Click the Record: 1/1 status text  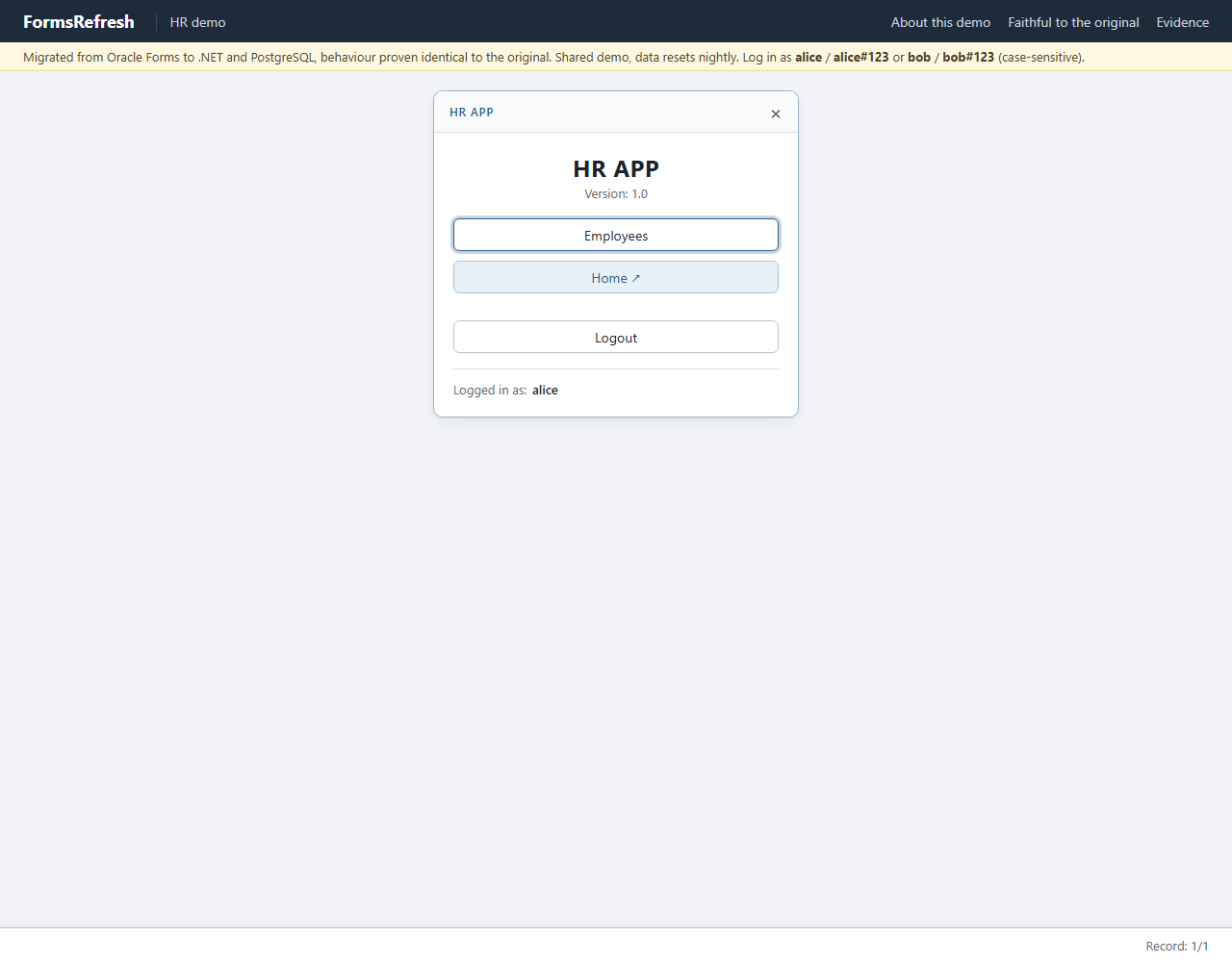point(1176,946)
